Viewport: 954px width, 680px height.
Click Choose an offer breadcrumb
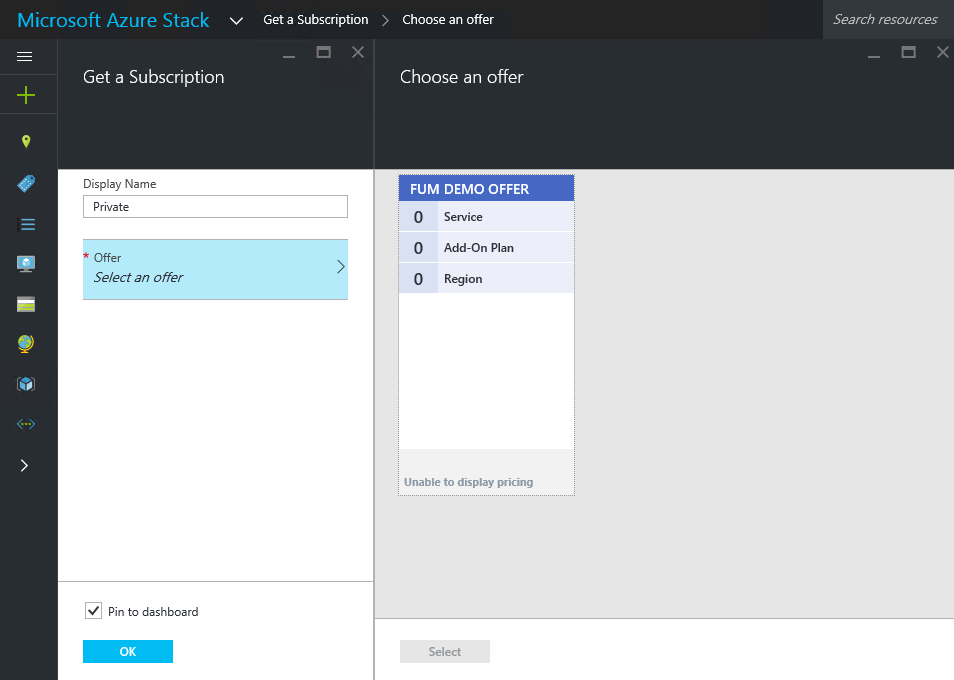tap(448, 20)
